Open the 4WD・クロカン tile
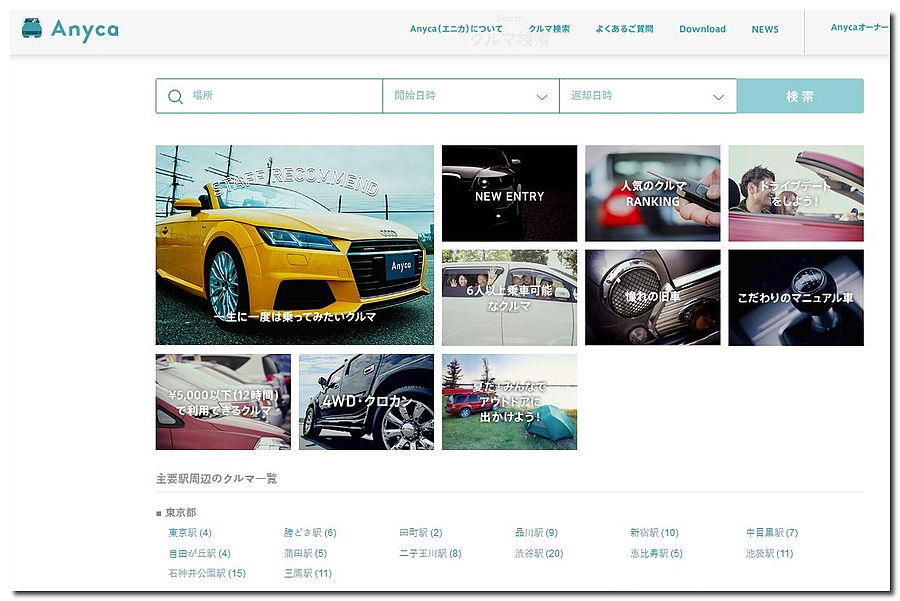 point(366,402)
